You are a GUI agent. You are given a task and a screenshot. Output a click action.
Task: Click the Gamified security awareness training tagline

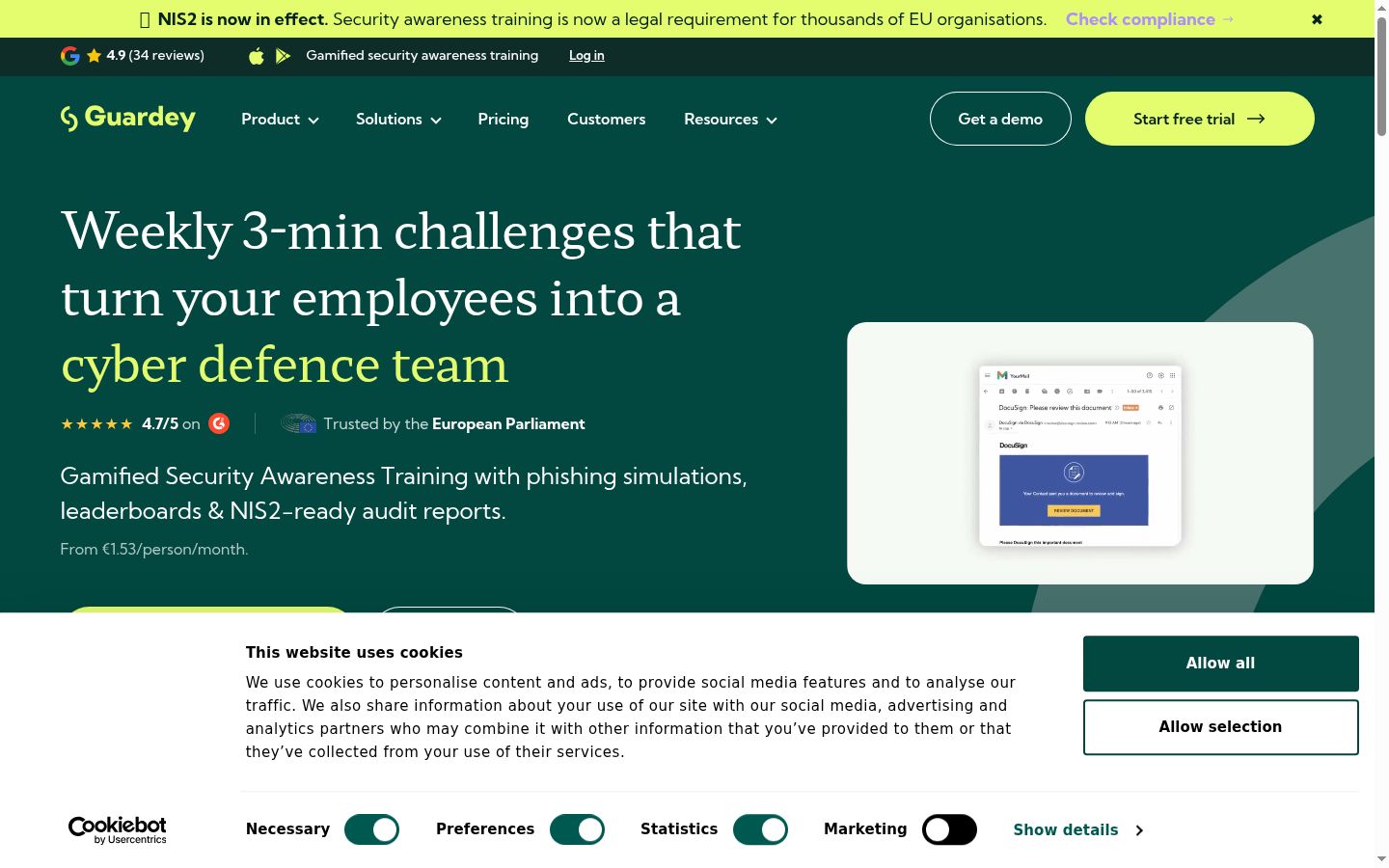point(422,56)
